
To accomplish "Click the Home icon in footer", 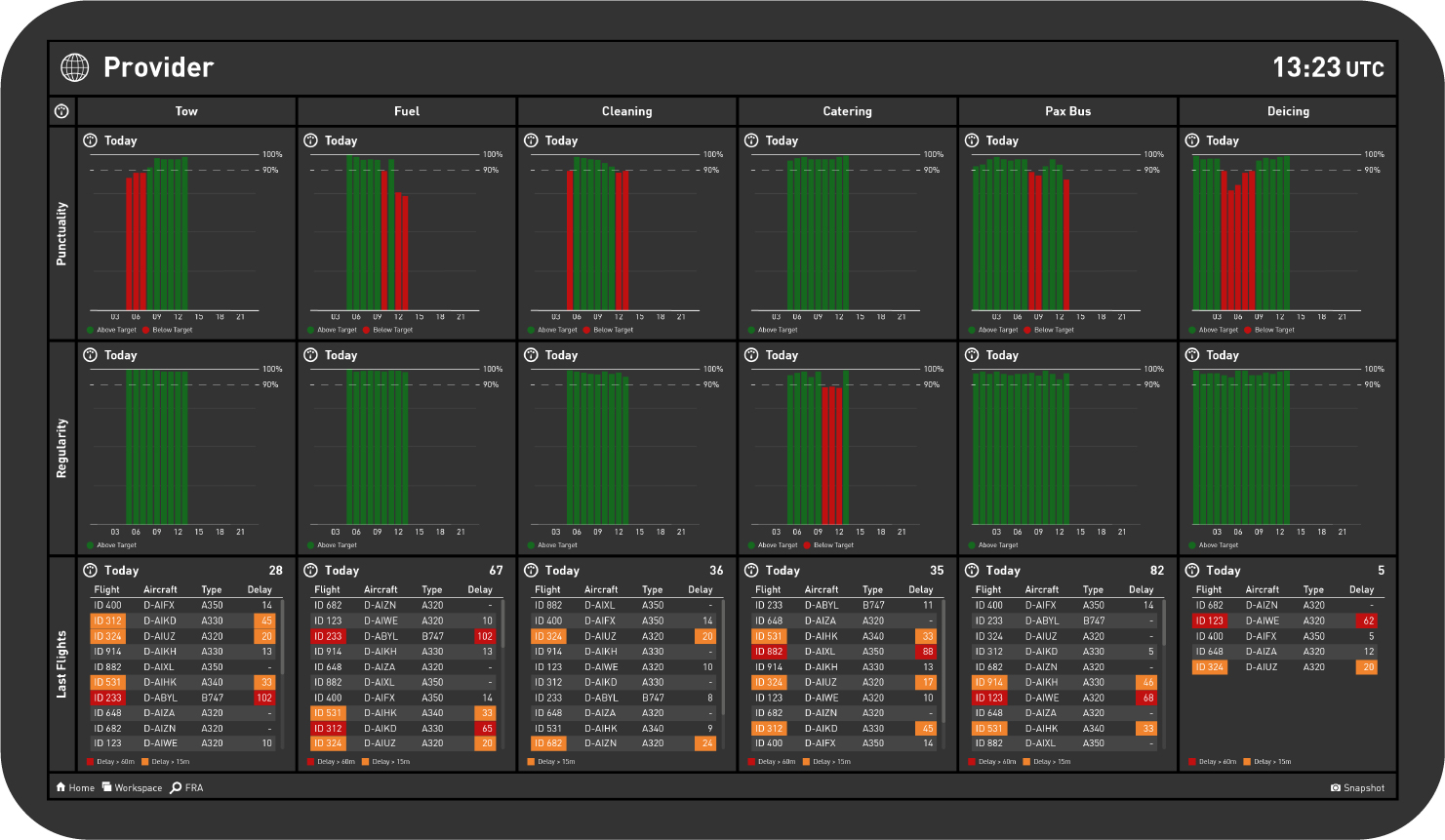I will 61,787.
